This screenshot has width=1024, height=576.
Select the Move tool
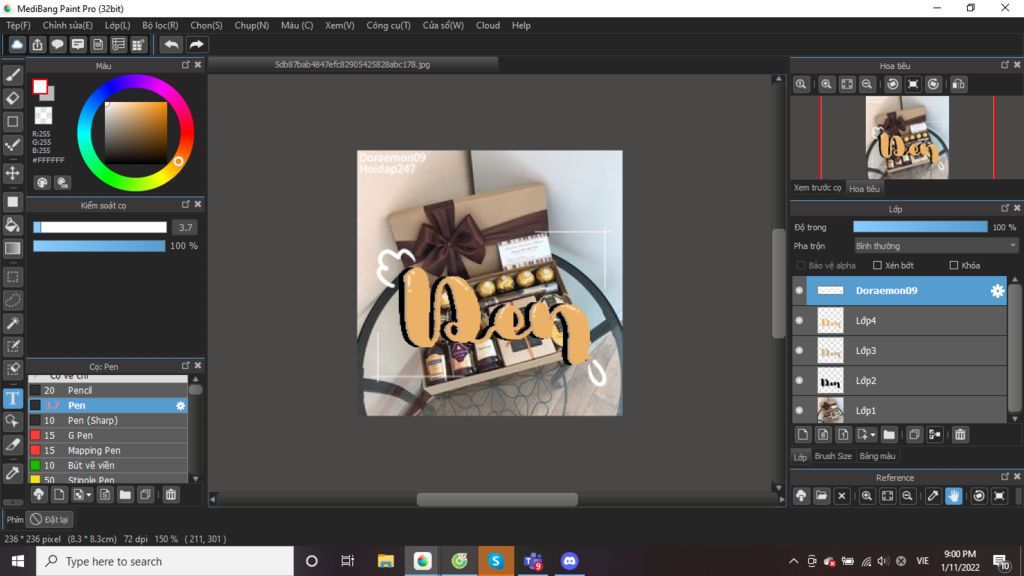12,173
